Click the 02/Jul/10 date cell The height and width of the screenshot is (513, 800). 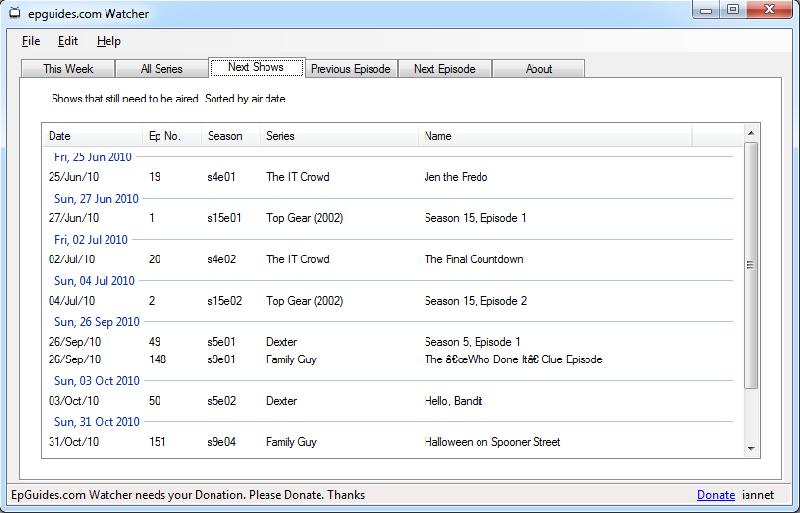[x=72, y=259]
